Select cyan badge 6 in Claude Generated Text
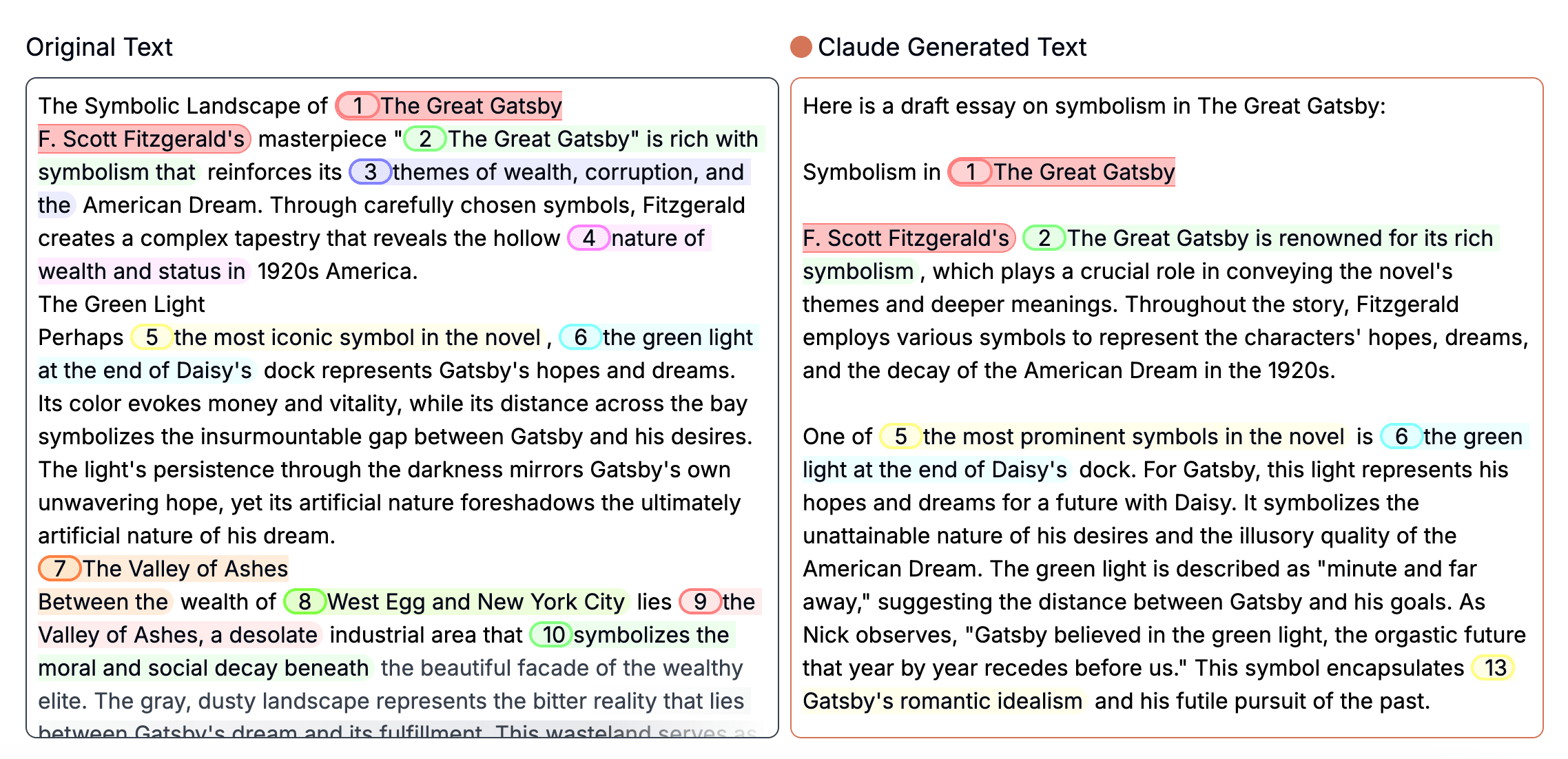The image size is (1568, 759). click(1401, 436)
